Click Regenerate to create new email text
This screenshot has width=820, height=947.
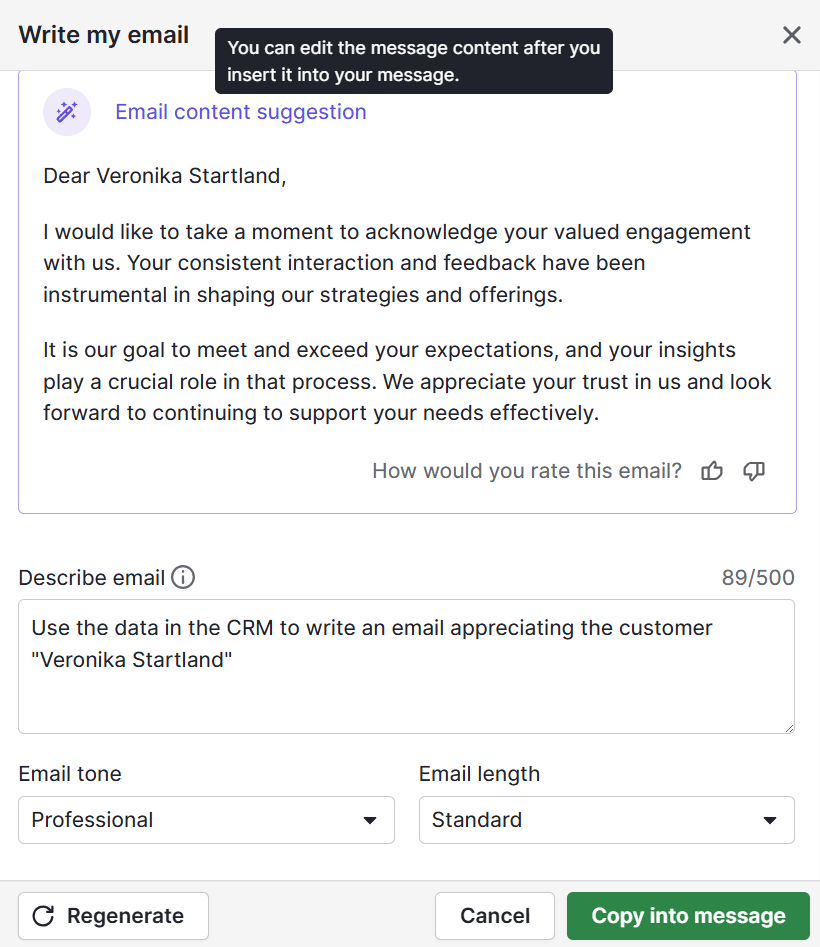[x=113, y=915]
